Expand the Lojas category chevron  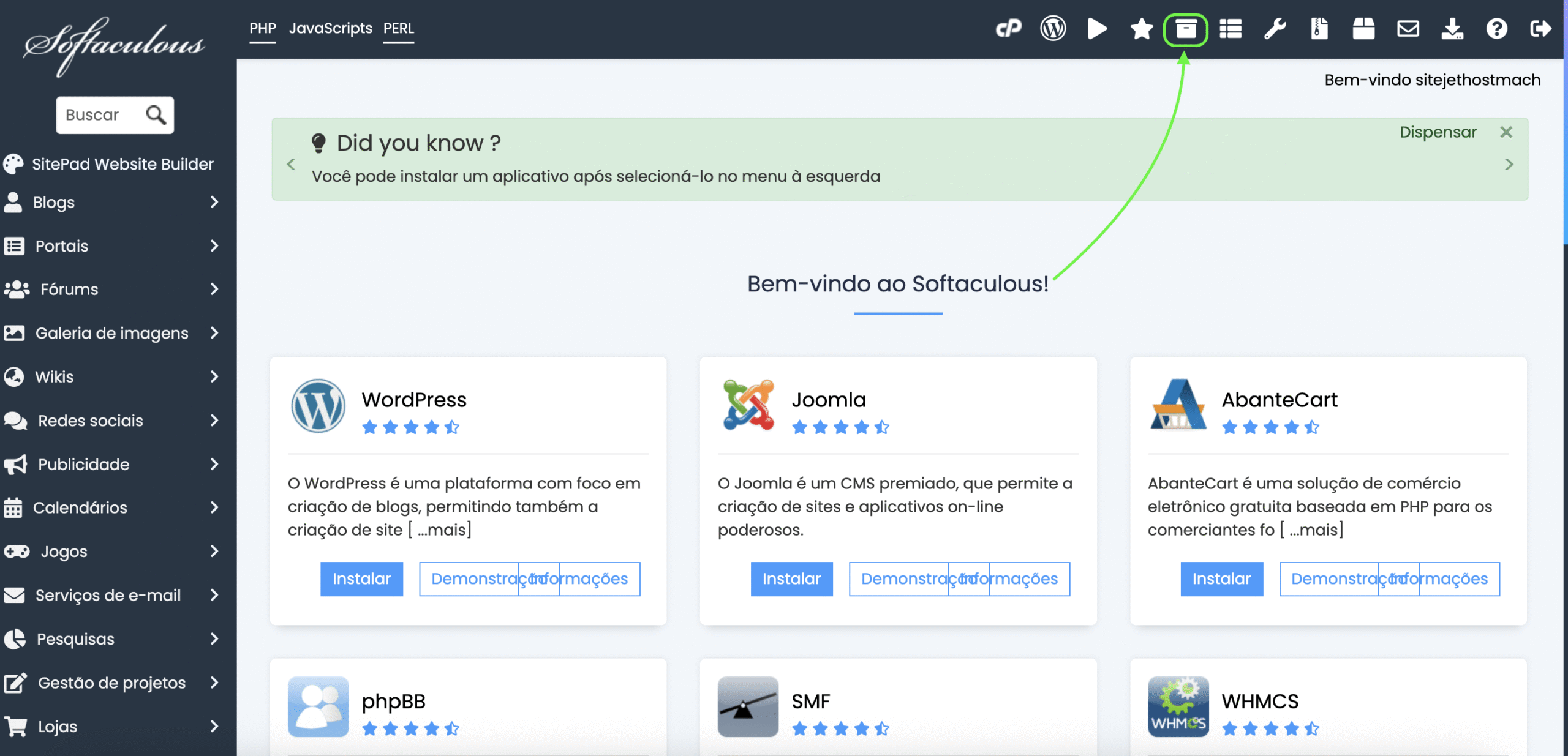(x=214, y=727)
